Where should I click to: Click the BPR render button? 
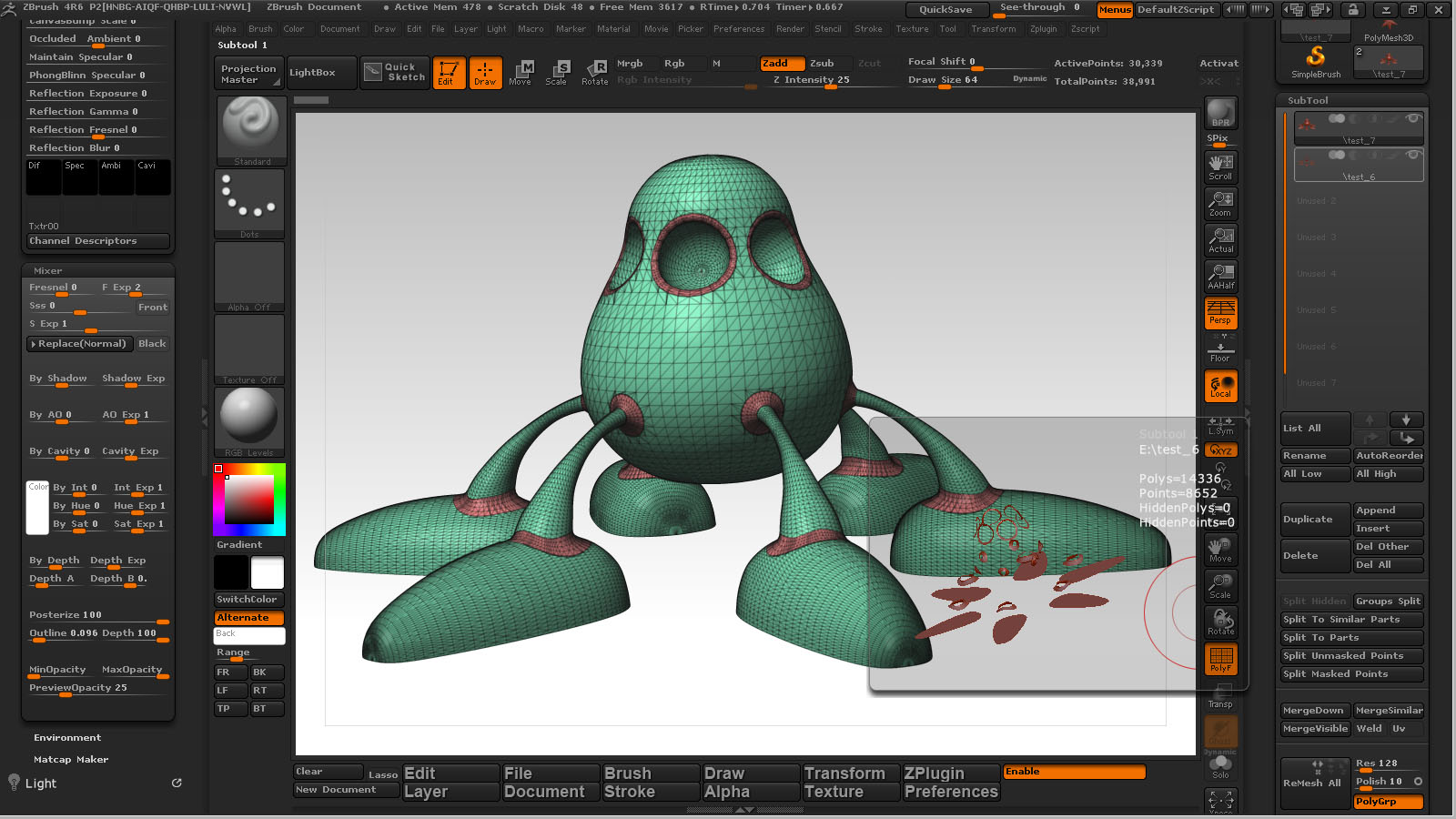1220,113
